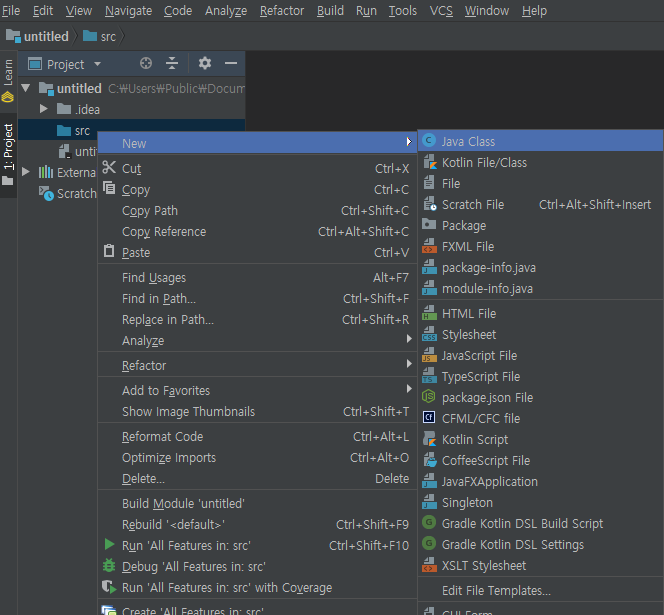Click the locate/scroll-from-source crosshair icon
Screen dimensions: 664x615
click(x=146, y=64)
